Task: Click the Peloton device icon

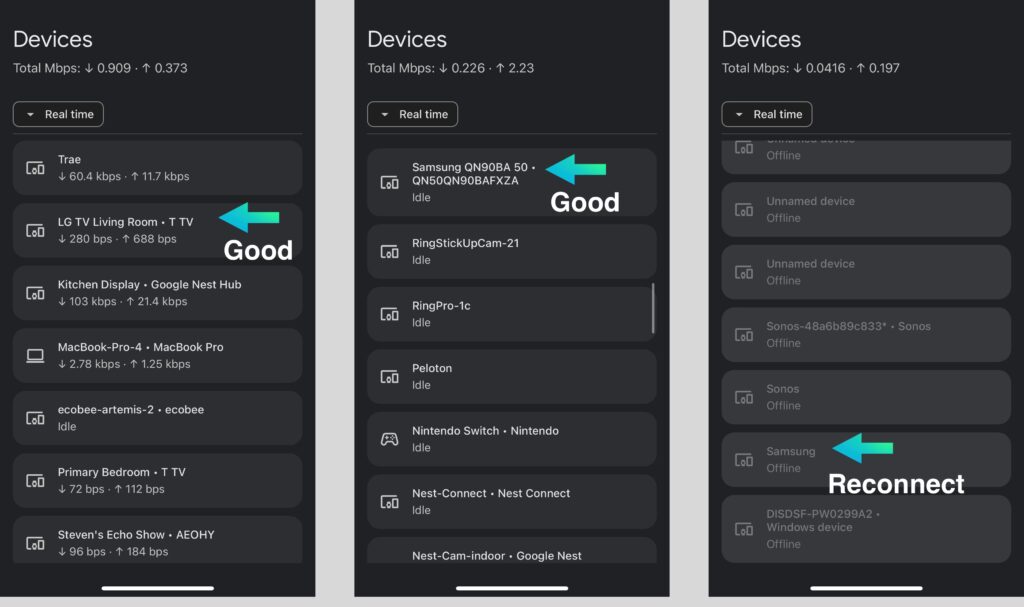Action: [390, 377]
